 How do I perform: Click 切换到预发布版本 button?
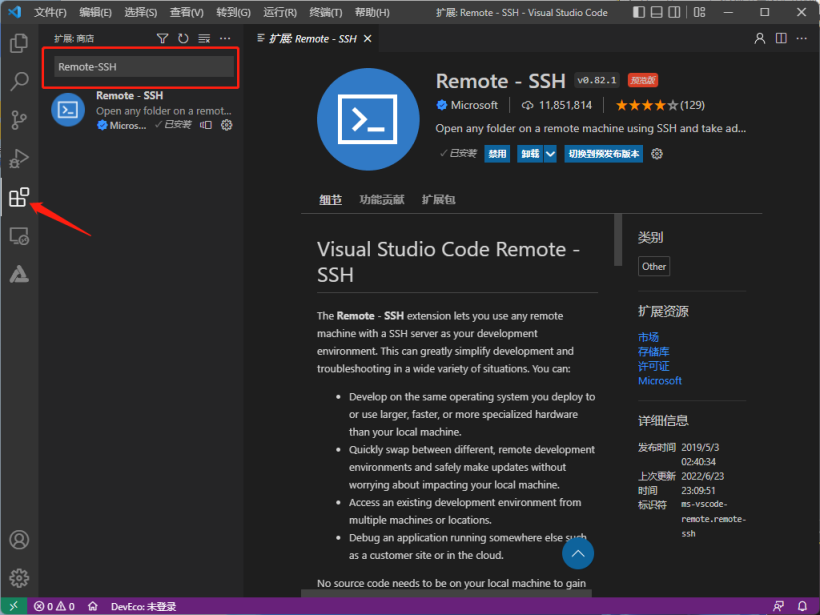pos(603,154)
